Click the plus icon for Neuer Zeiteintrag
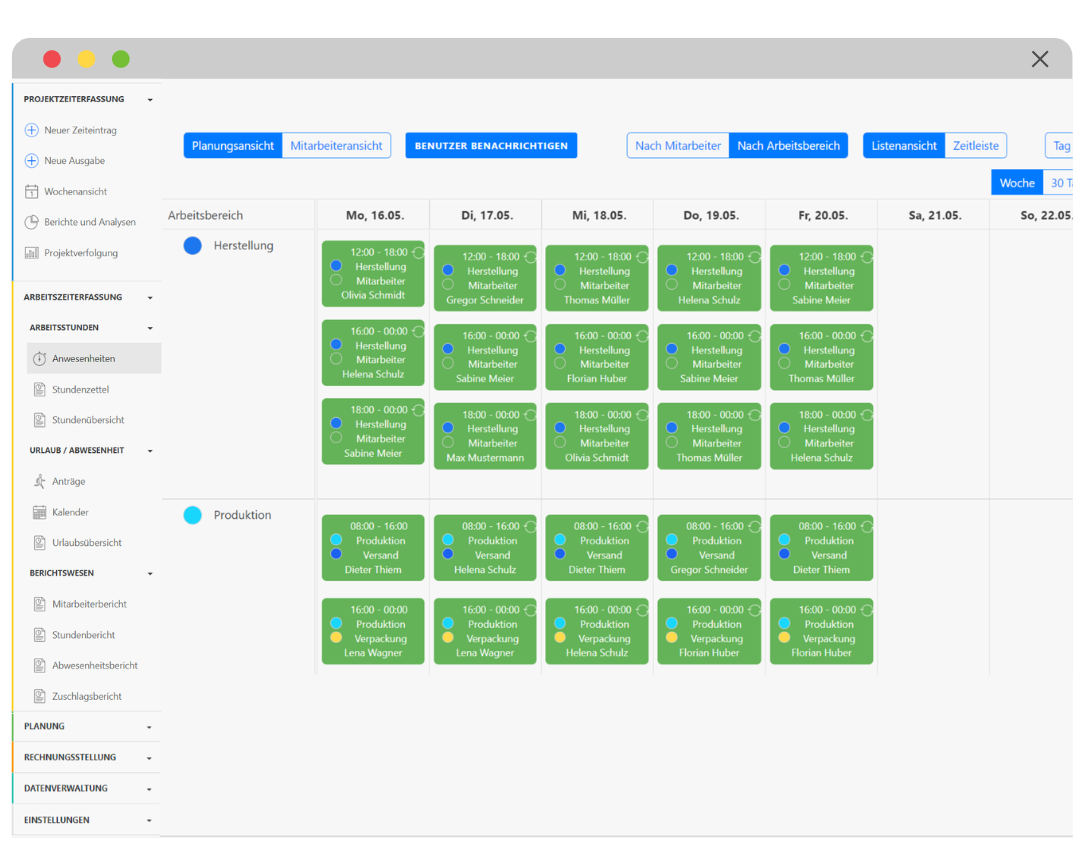Viewport: 1079px width, 866px height. 31,130
